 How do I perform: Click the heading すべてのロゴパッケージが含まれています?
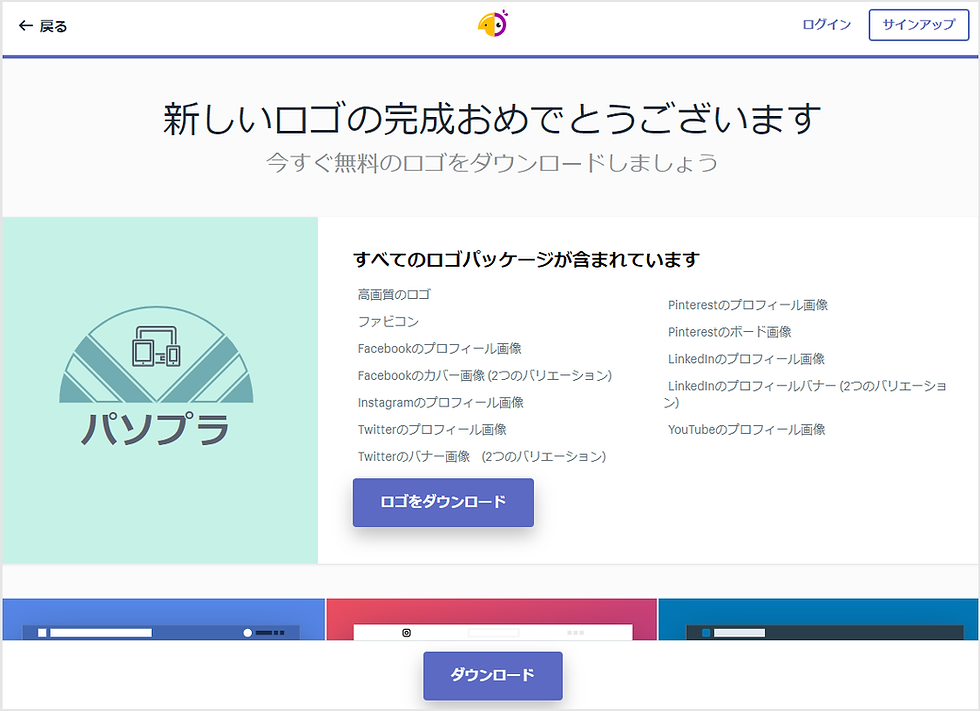point(526,259)
